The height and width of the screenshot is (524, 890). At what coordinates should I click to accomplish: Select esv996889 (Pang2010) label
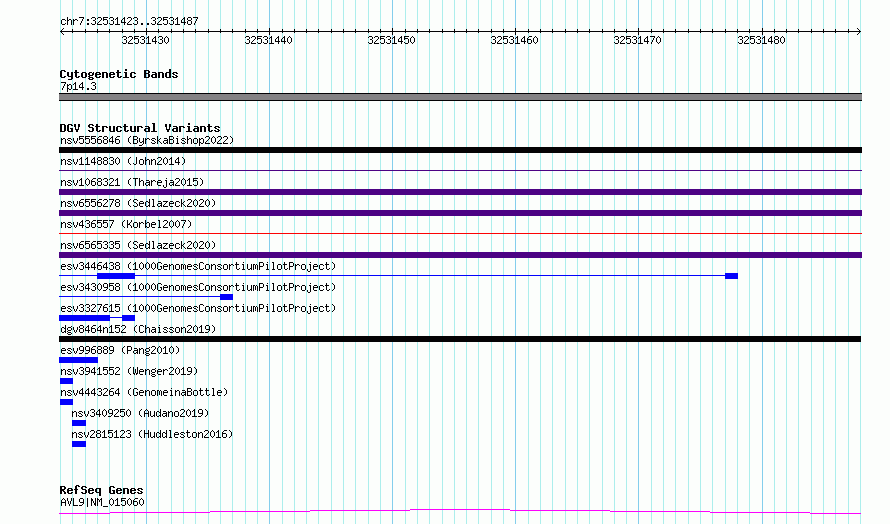coord(120,350)
